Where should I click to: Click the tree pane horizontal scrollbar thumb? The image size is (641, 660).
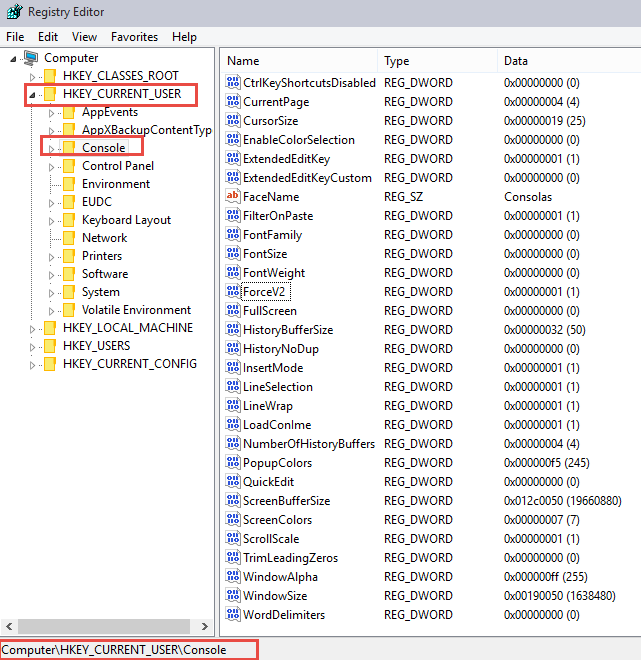click(104, 626)
